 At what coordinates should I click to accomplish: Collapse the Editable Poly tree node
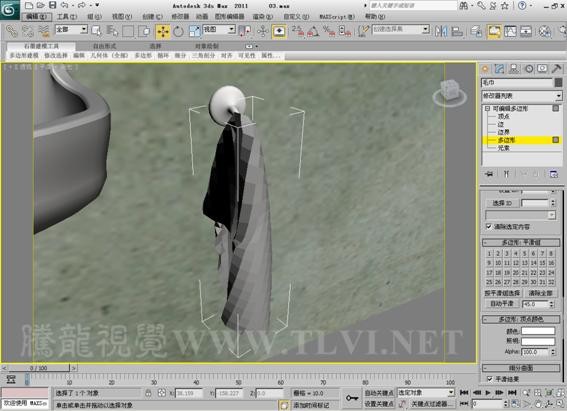coord(487,108)
